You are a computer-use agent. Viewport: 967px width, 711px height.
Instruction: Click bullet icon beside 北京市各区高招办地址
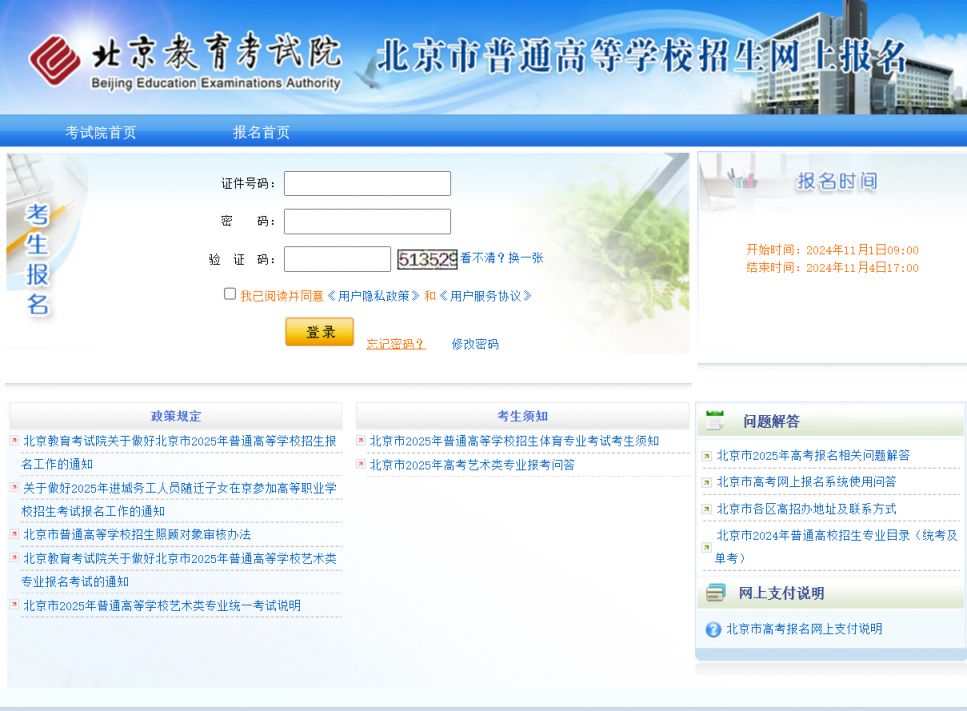[707, 509]
